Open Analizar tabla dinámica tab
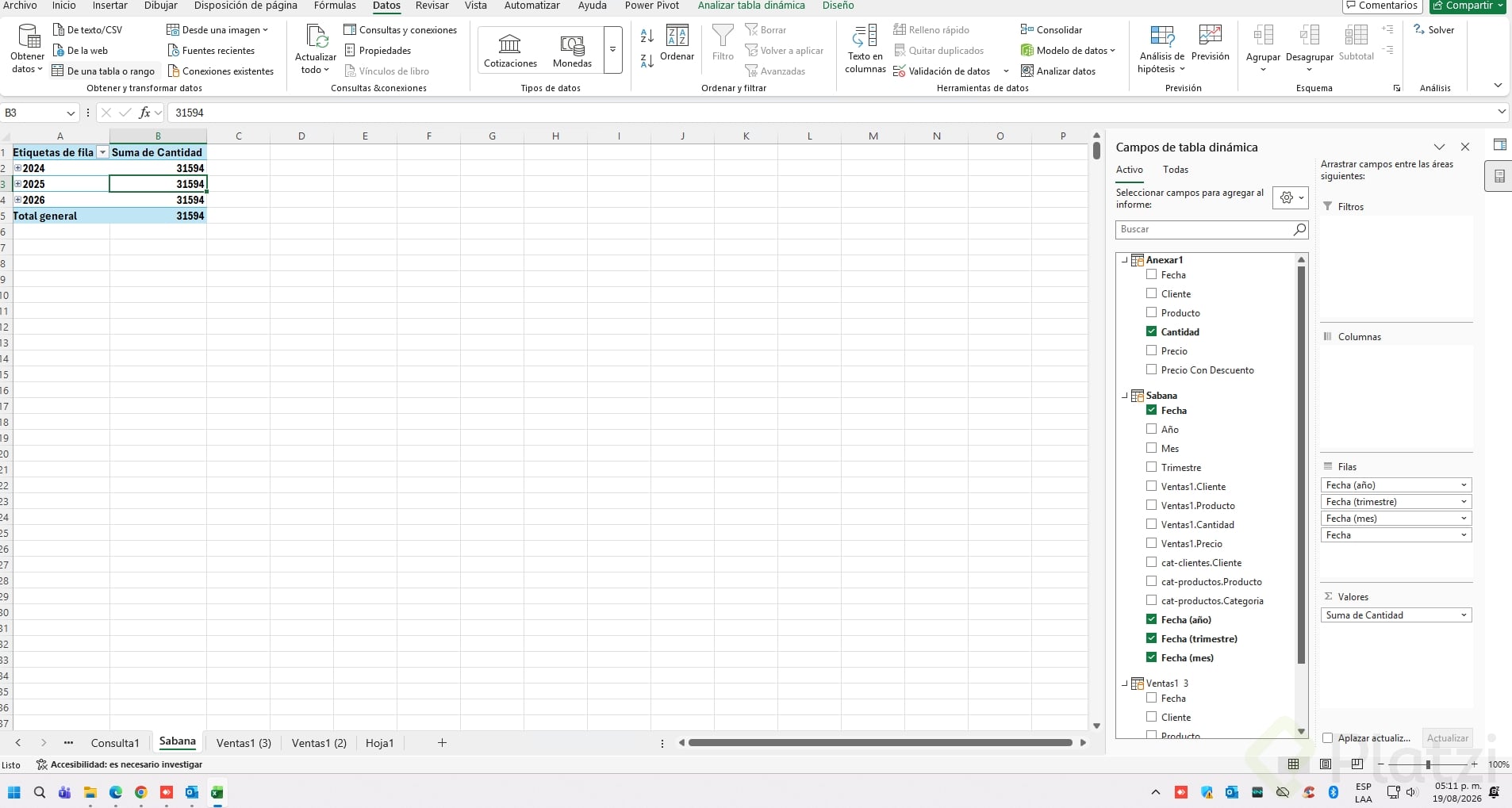Image resolution: width=1512 pixels, height=808 pixels. [751, 6]
